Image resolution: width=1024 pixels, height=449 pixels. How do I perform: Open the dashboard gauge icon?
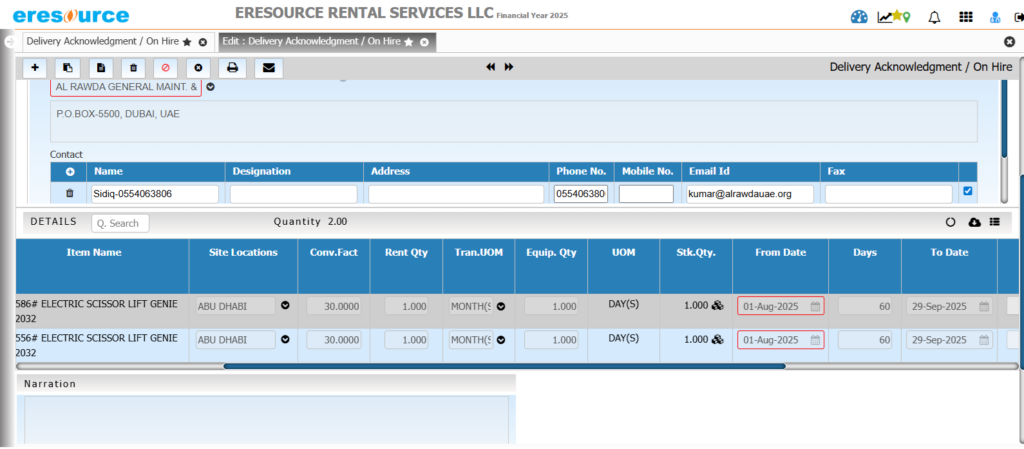tap(859, 17)
